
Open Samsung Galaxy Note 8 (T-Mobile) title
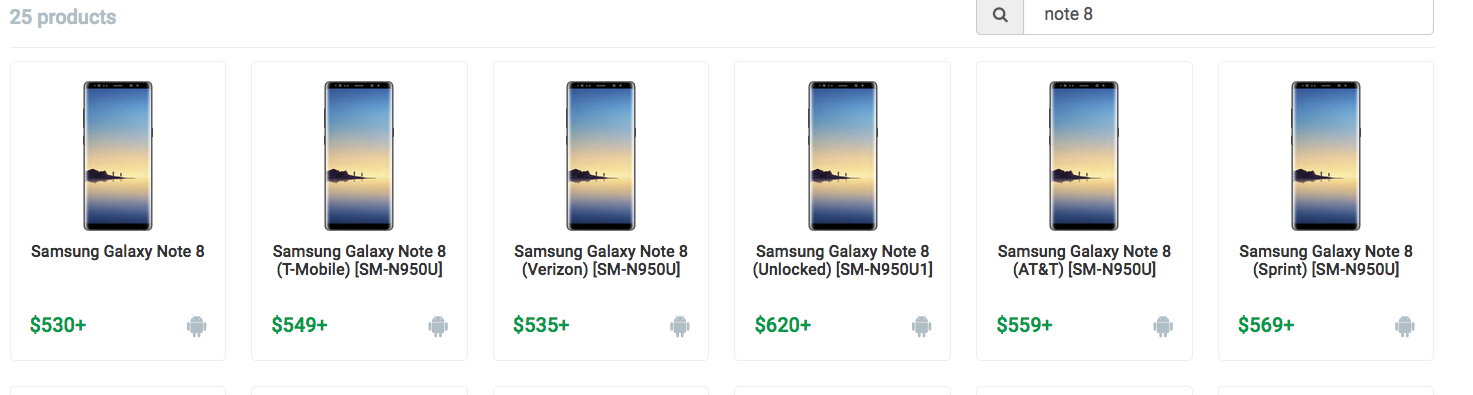point(359,260)
